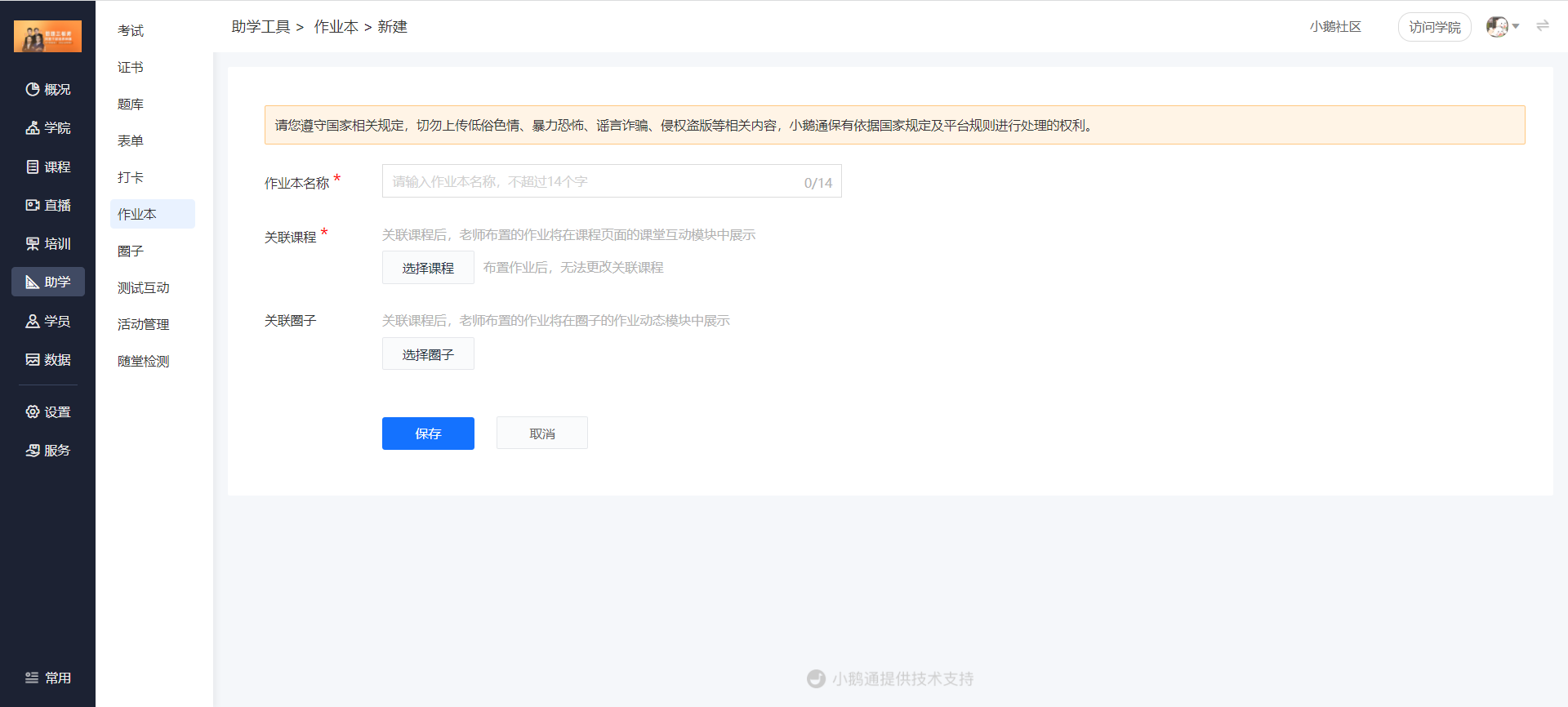
Task: Click the switch arrows icon at top right
Action: click(x=1542, y=26)
